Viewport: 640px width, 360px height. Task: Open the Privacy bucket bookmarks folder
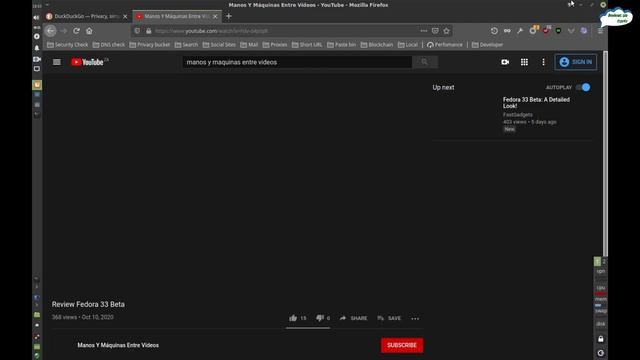click(149, 45)
